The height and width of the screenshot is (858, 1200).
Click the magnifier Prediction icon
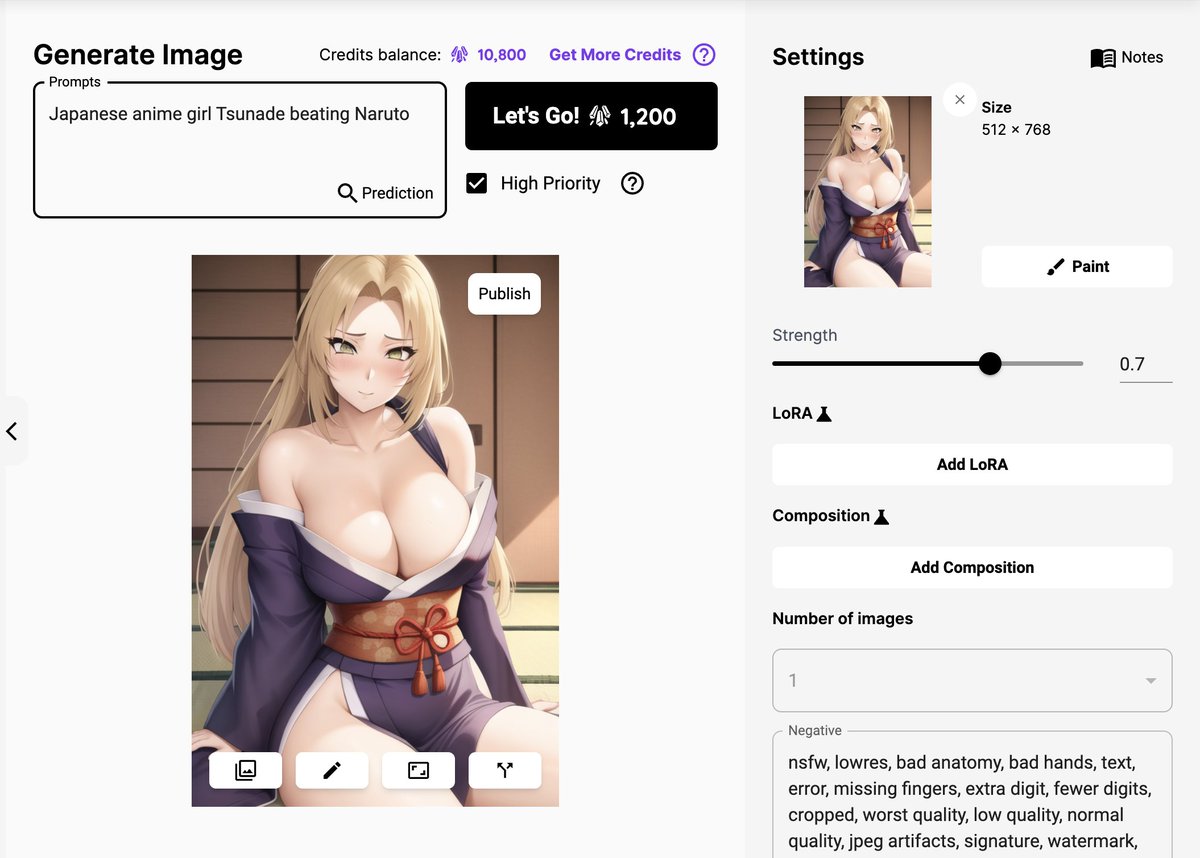point(347,193)
